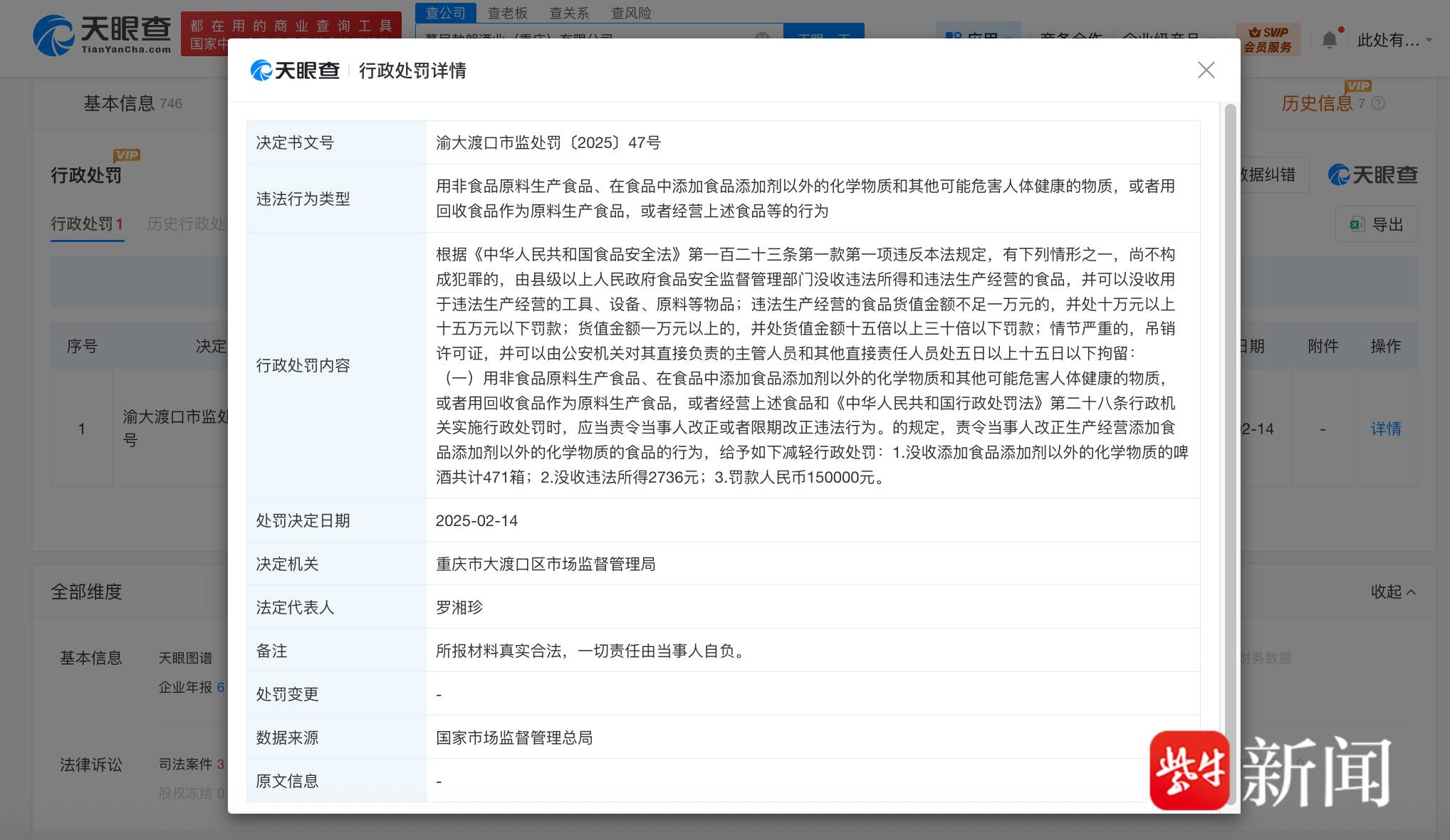1450x840 pixels.
Task: Select the 查公司 search tab
Action: (445, 13)
